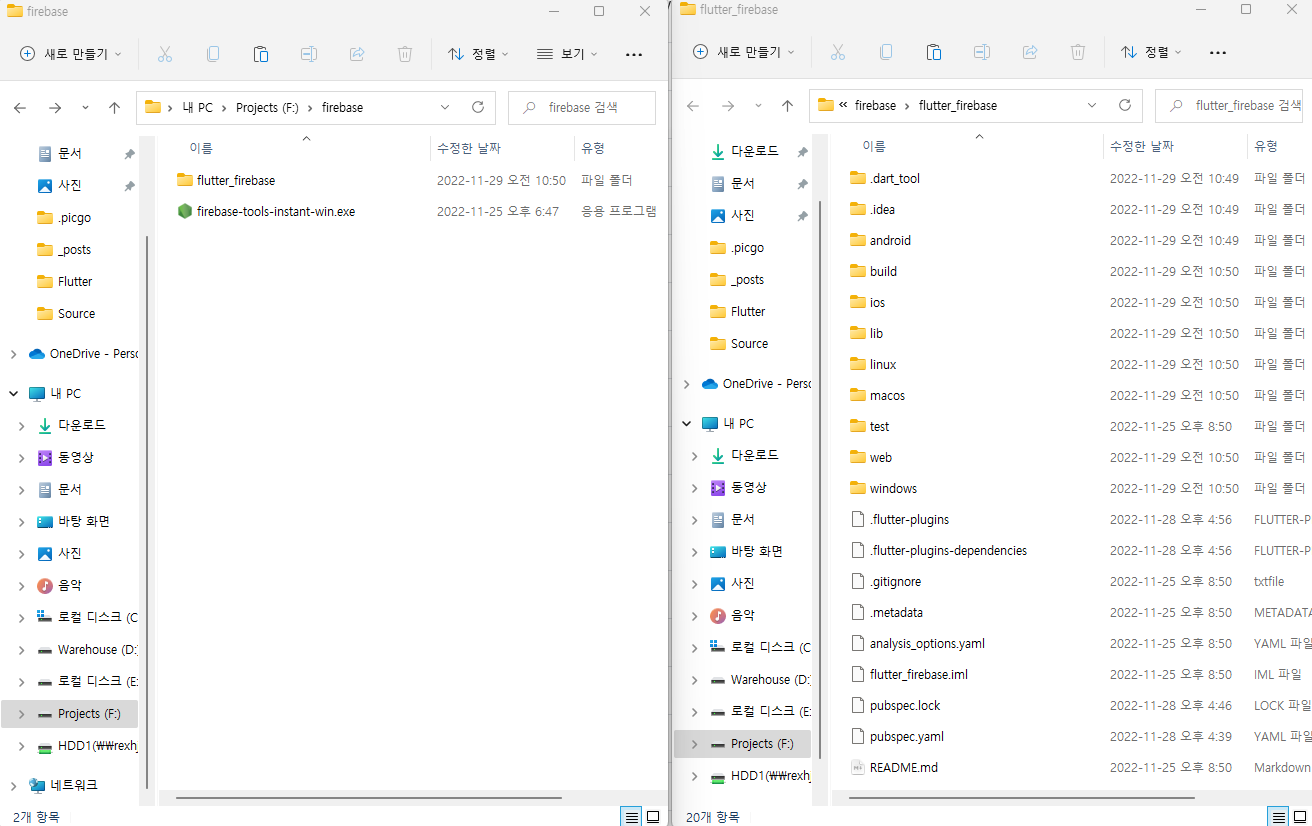Select Warehouse (D:) in firebase window sidebar

[x=87, y=650]
